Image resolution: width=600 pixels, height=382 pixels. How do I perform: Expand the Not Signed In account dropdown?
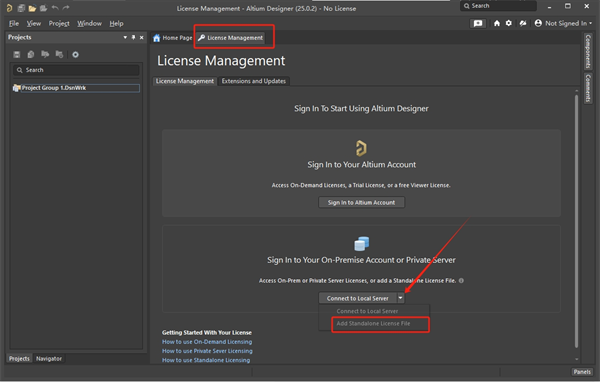coord(563,23)
